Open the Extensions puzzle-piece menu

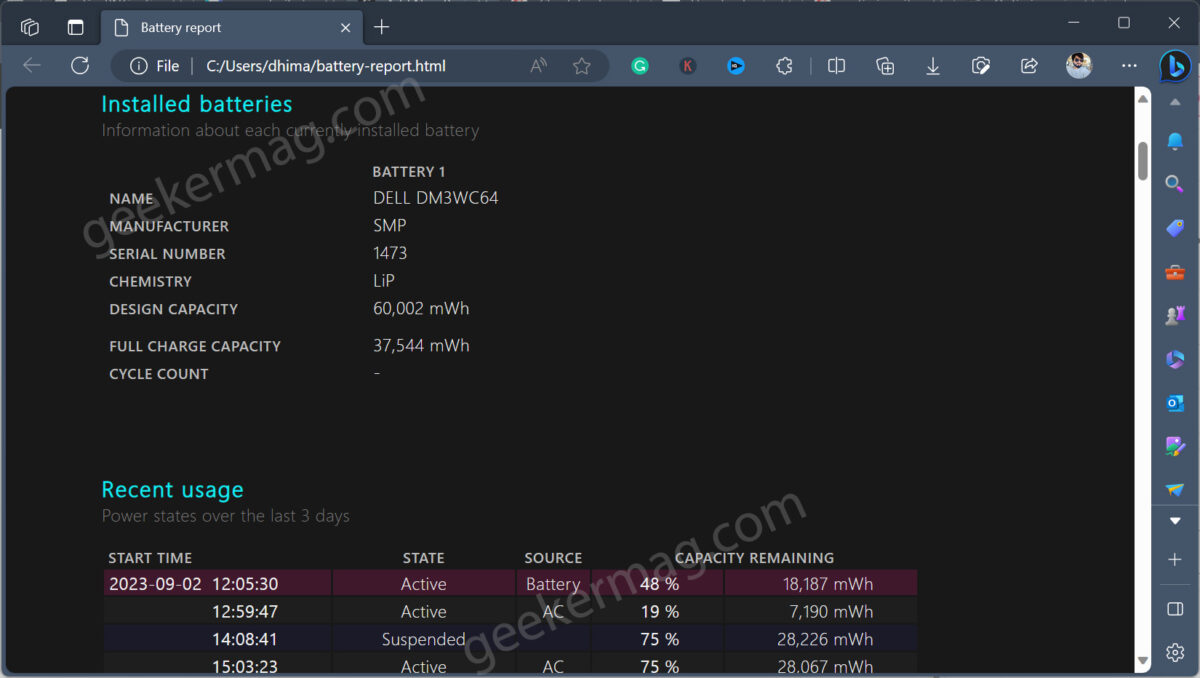pyautogui.click(x=784, y=65)
